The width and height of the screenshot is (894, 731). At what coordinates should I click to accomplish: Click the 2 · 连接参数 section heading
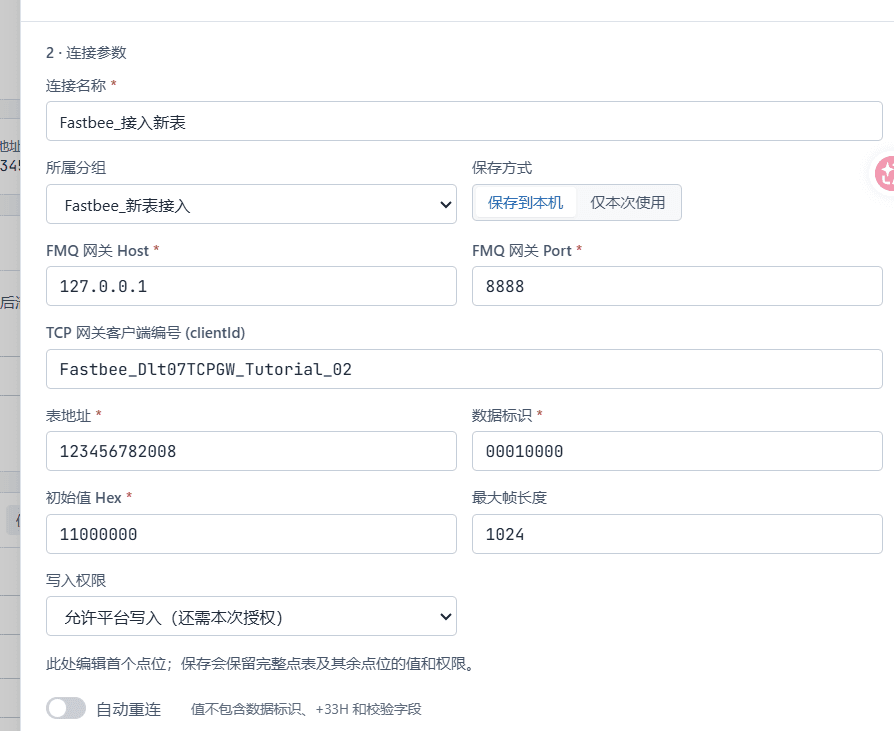[x=86, y=53]
